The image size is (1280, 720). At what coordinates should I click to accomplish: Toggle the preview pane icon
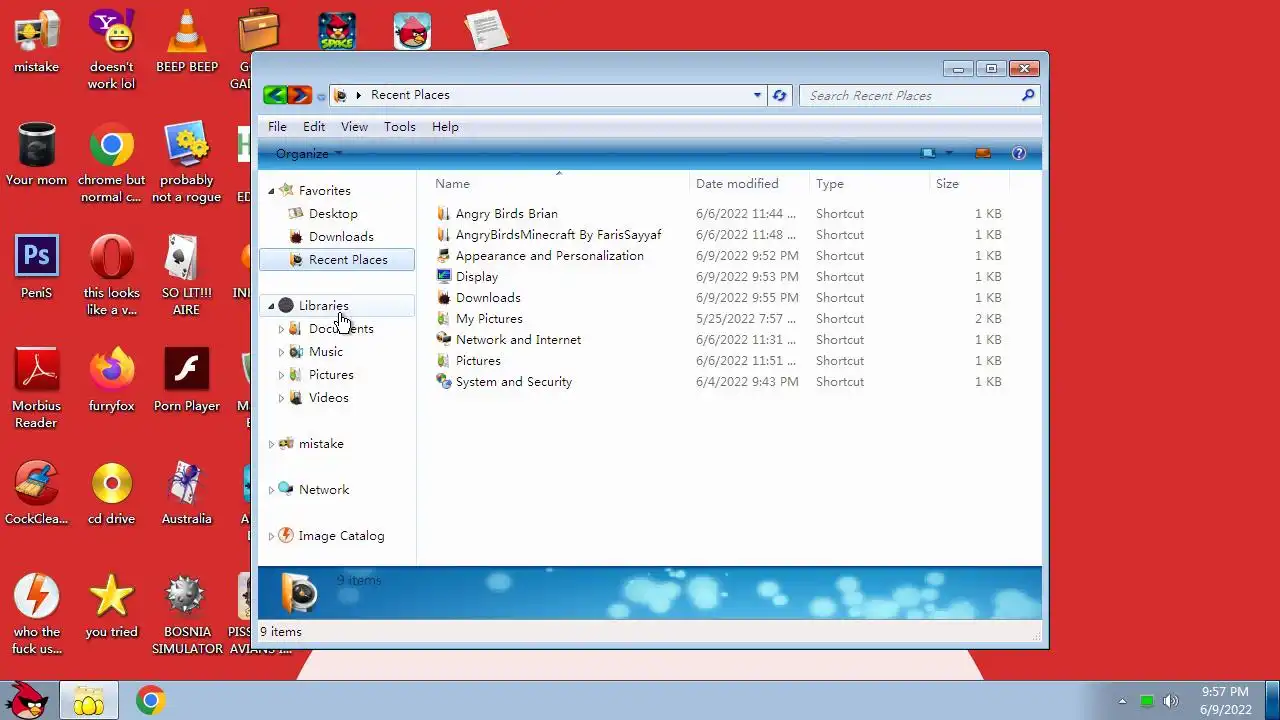point(983,153)
